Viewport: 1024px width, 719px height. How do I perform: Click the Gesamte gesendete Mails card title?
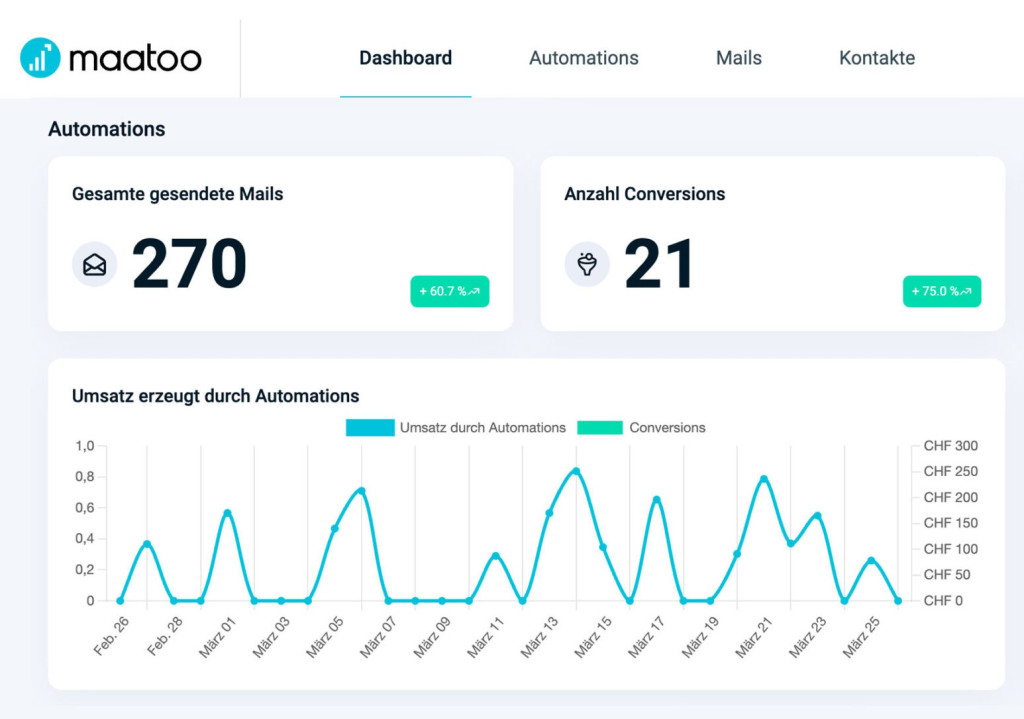coord(178,194)
